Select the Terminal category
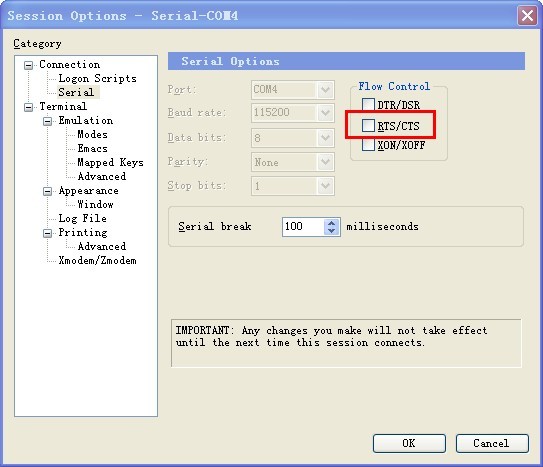Screen dimensions: 543x467 pos(63,106)
